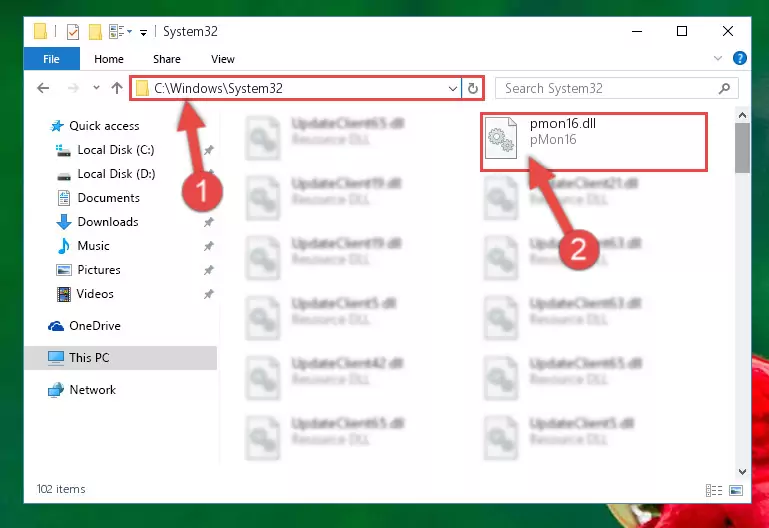The height and width of the screenshot is (528, 769).
Task: Expand the address bar history dropdown
Action: coord(453,89)
